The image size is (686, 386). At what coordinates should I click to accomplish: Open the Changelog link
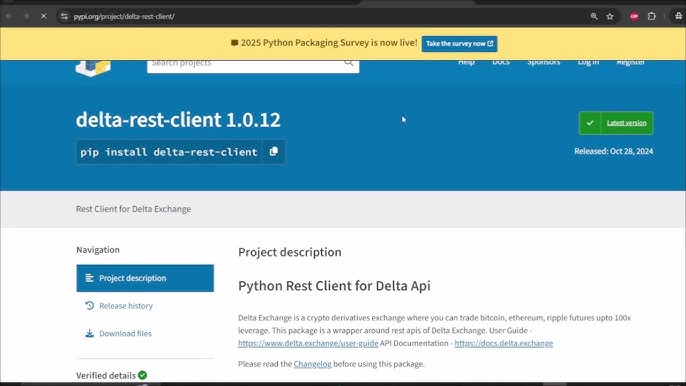click(312, 364)
